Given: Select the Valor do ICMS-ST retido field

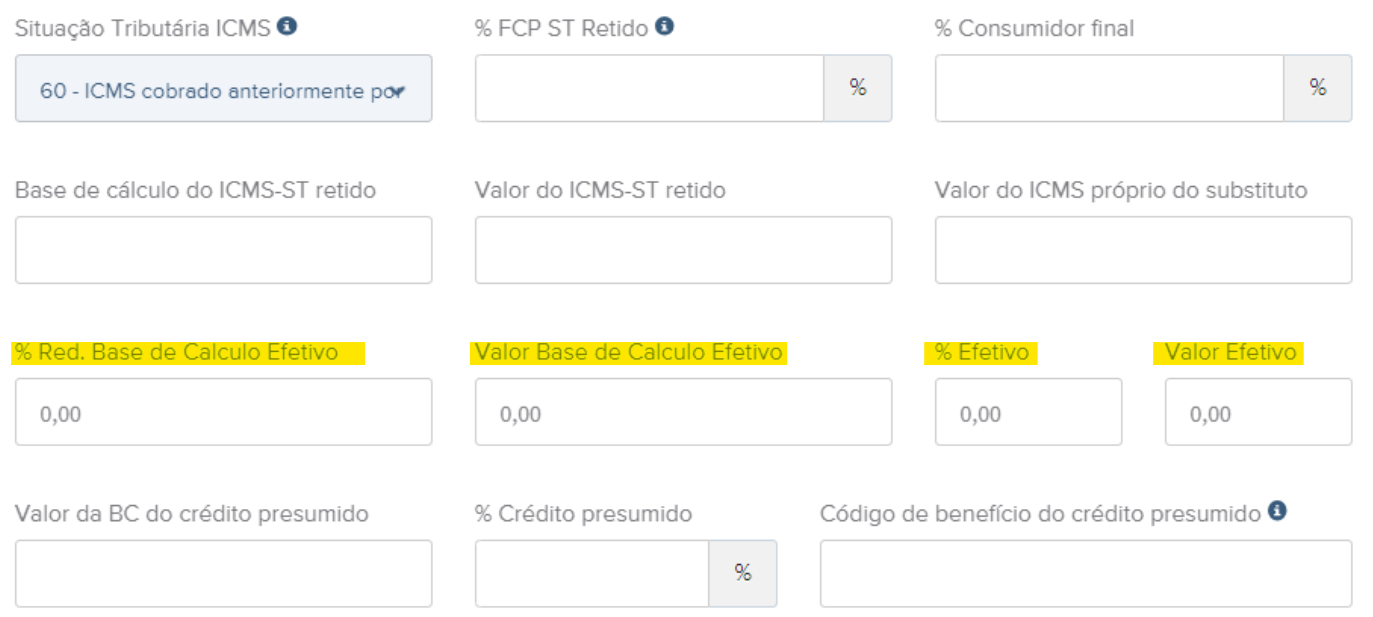Looking at the screenshot, I should [x=683, y=250].
